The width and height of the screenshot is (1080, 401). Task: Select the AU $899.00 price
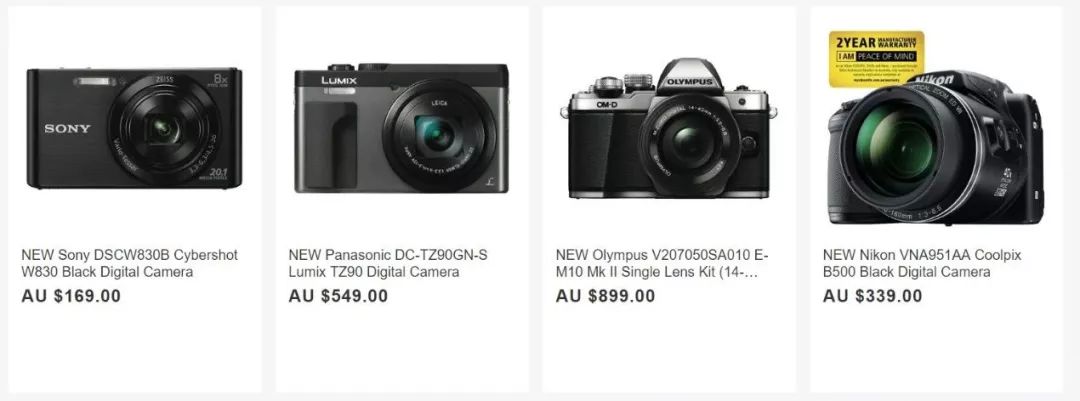[x=605, y=296]
